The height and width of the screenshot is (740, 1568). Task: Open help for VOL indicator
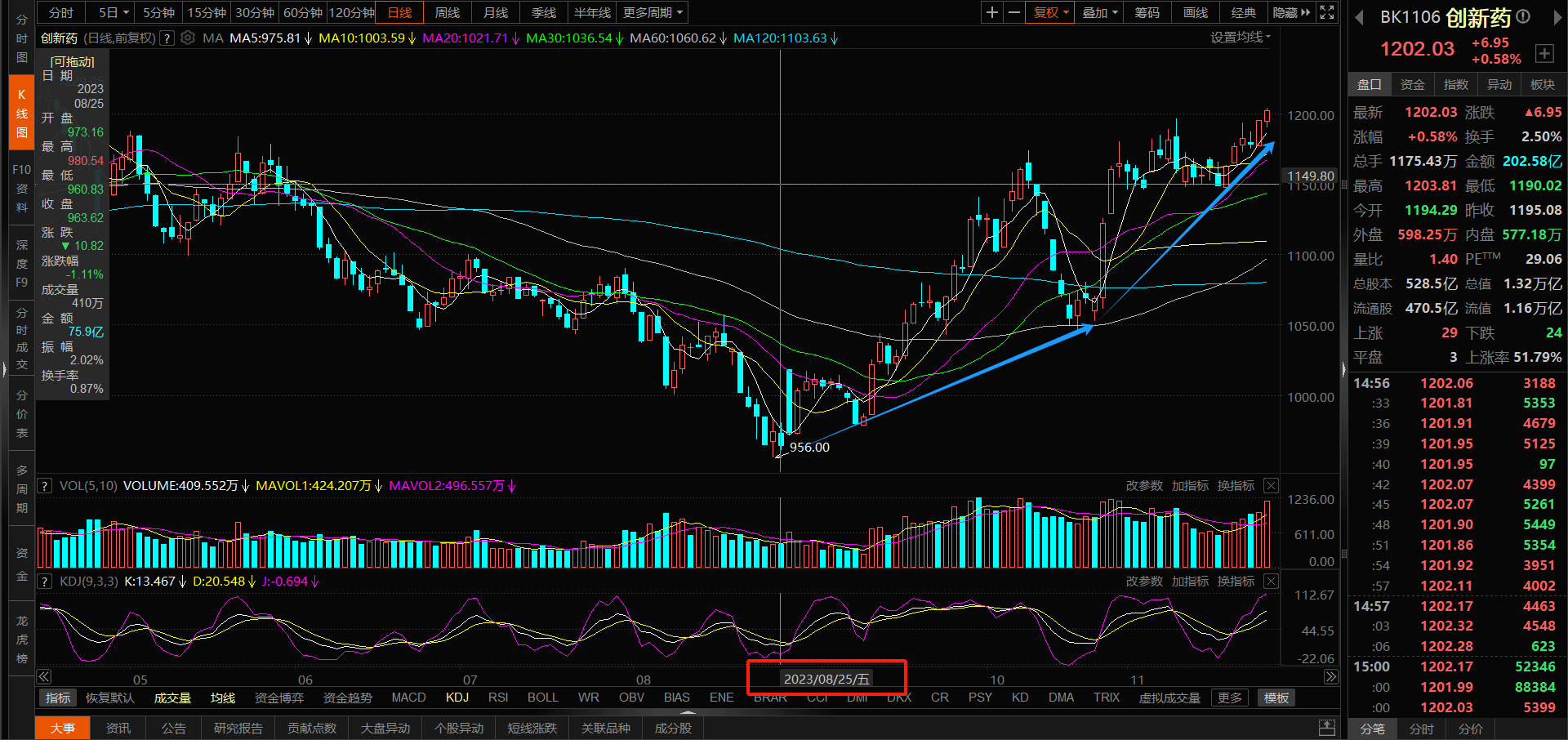(45, 485)
